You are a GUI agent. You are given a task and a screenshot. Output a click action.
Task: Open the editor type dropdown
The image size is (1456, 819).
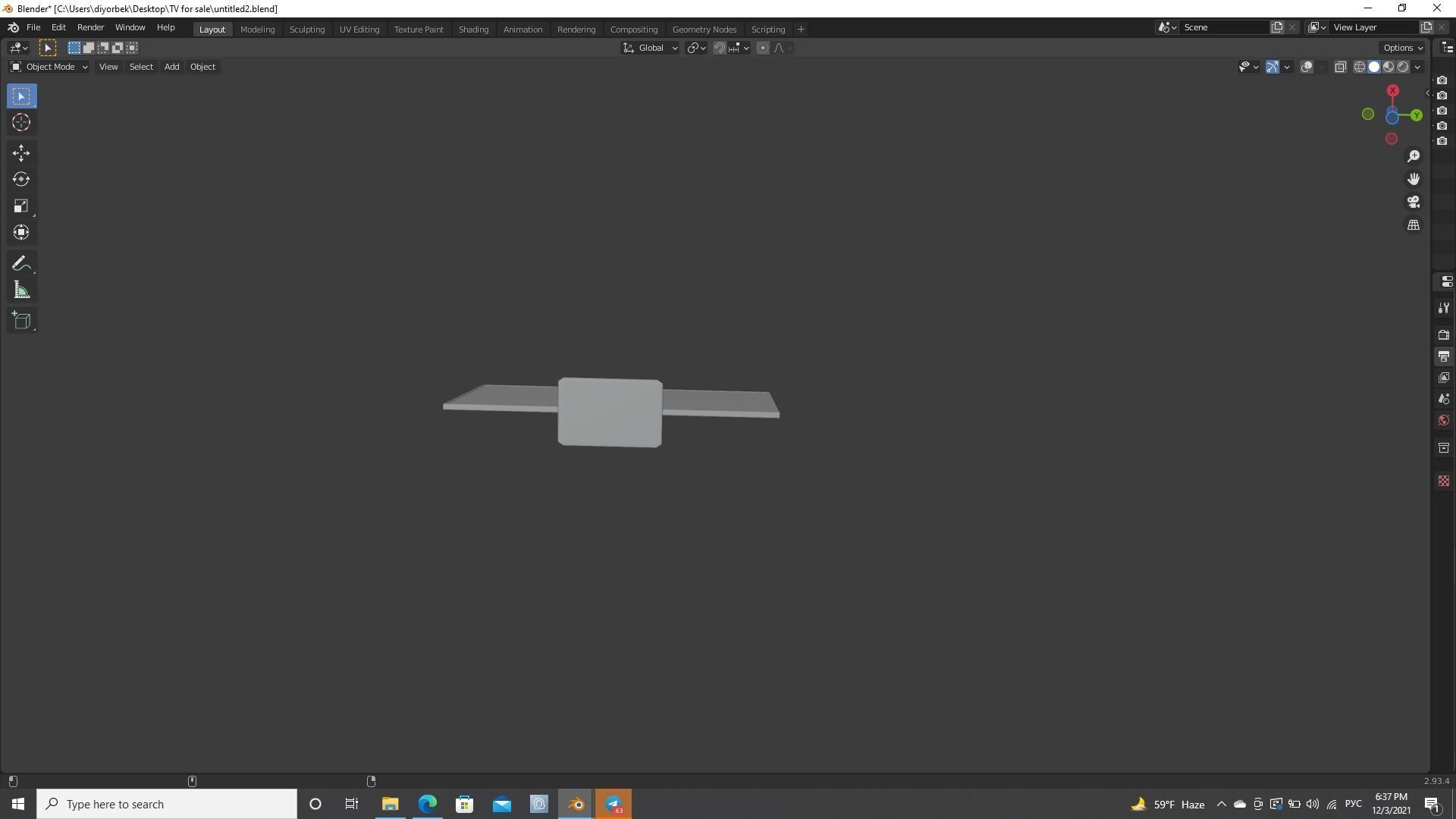tap(18, 48)
